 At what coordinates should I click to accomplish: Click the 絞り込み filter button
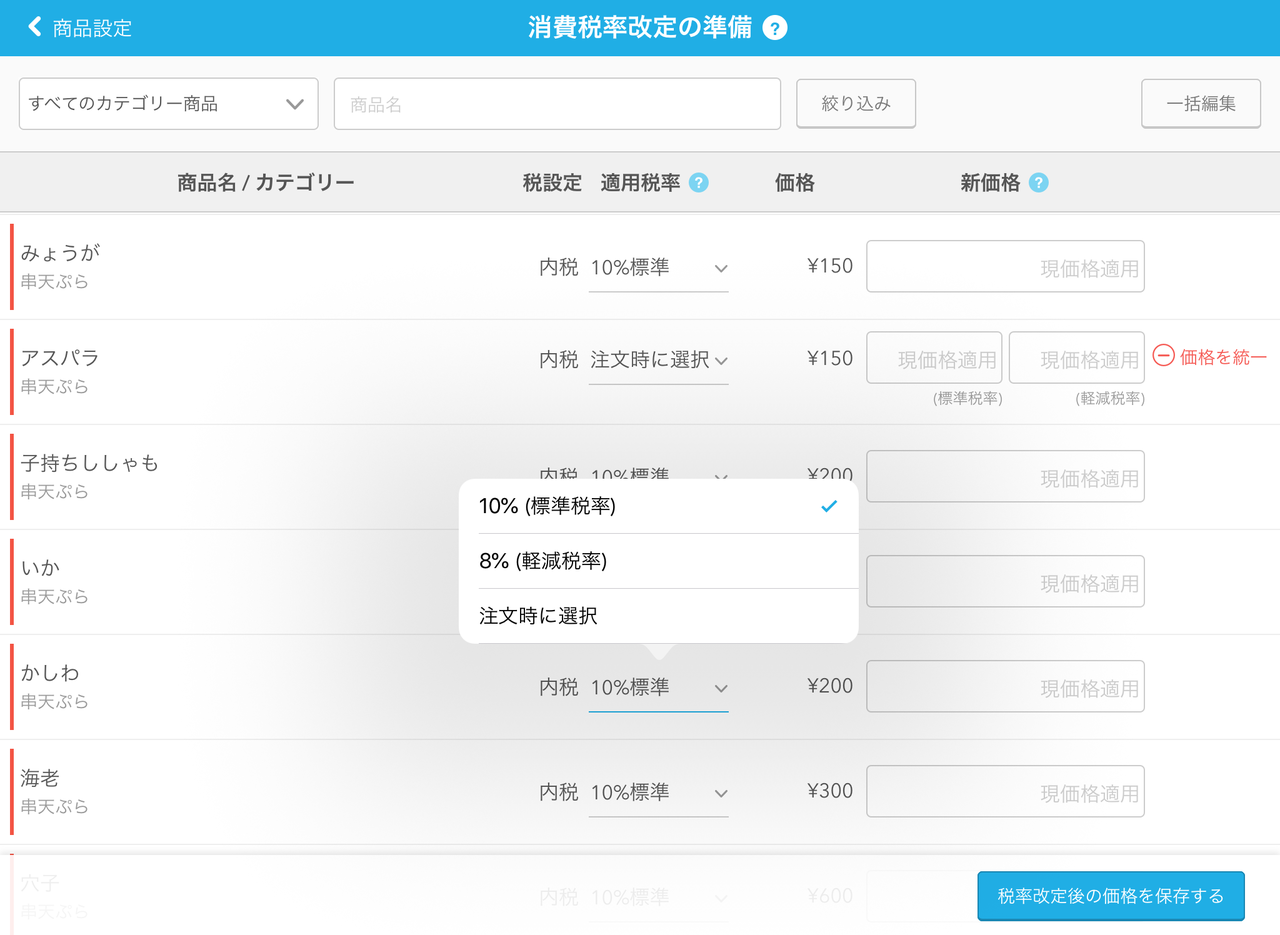(856, 104)
